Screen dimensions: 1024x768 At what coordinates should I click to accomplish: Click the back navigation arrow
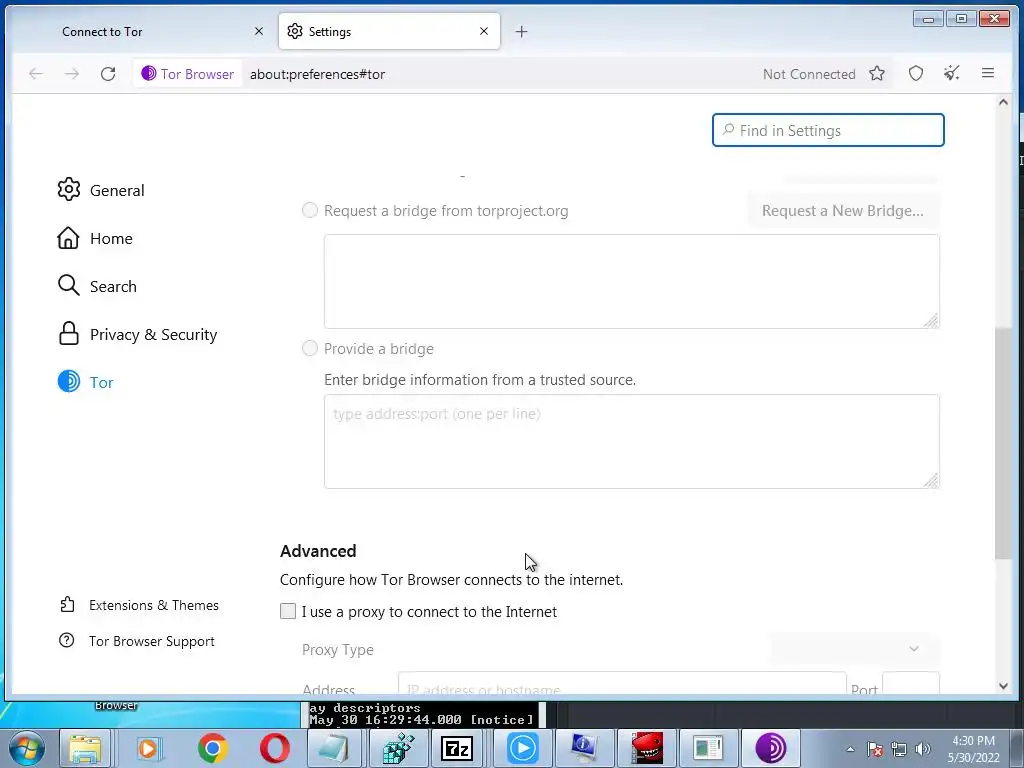tap(36, 74)
